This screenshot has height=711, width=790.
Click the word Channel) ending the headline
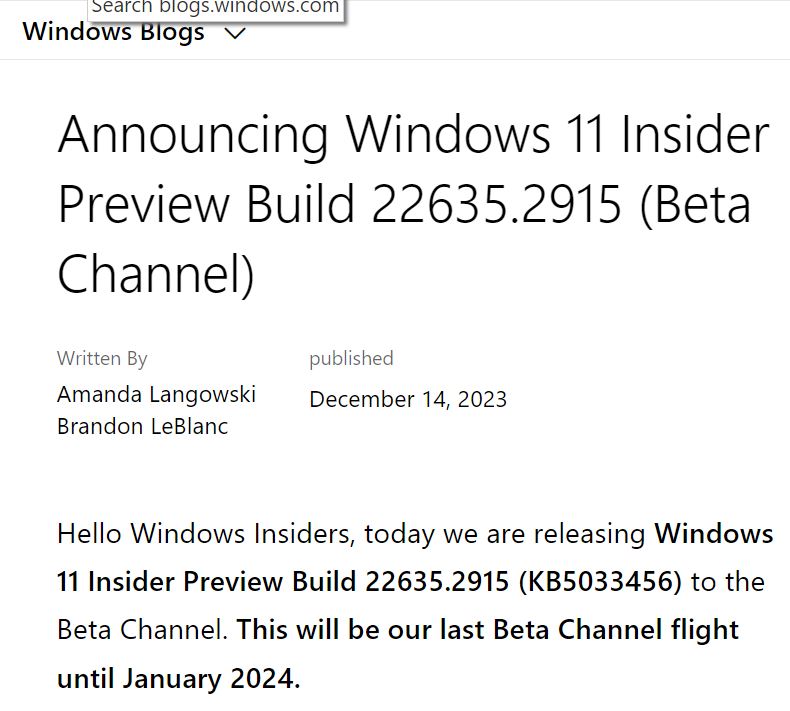(156, 274)
